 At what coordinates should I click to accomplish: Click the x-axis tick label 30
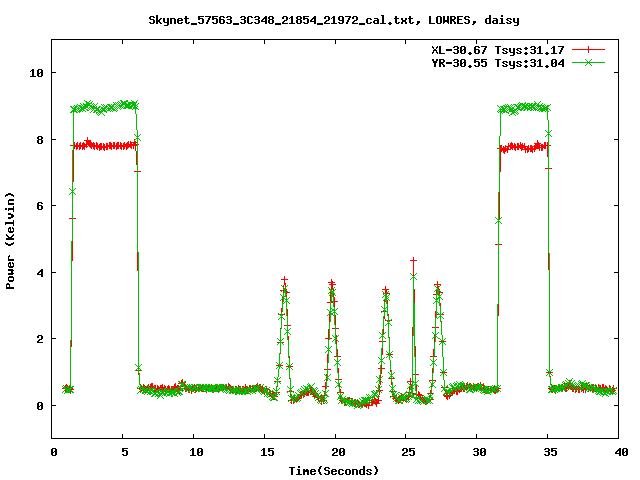(479, 452)
